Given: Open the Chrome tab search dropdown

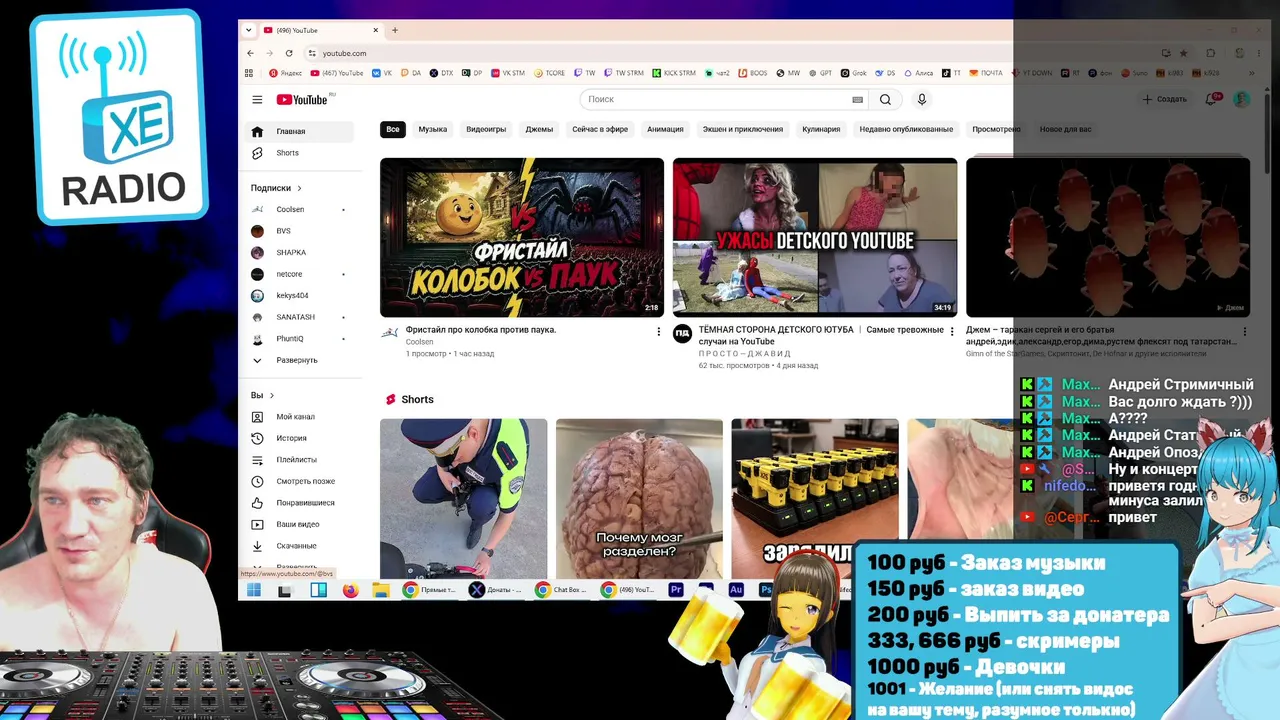Looking at the screenshot, I should click(x=249, y=30).
